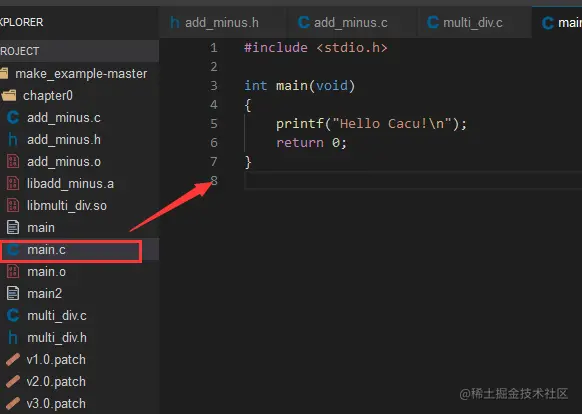Click line number 5 in the gutter
Screen dimensions: 582x414
[214, 124]
